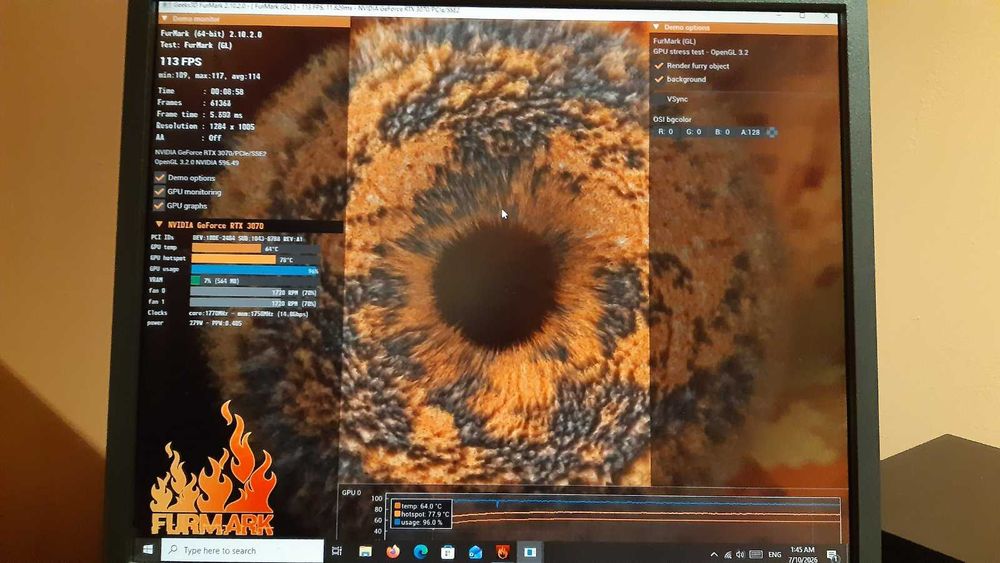Collapse the NVIDIA GeForce RTX 3070 section

[159, 225]
